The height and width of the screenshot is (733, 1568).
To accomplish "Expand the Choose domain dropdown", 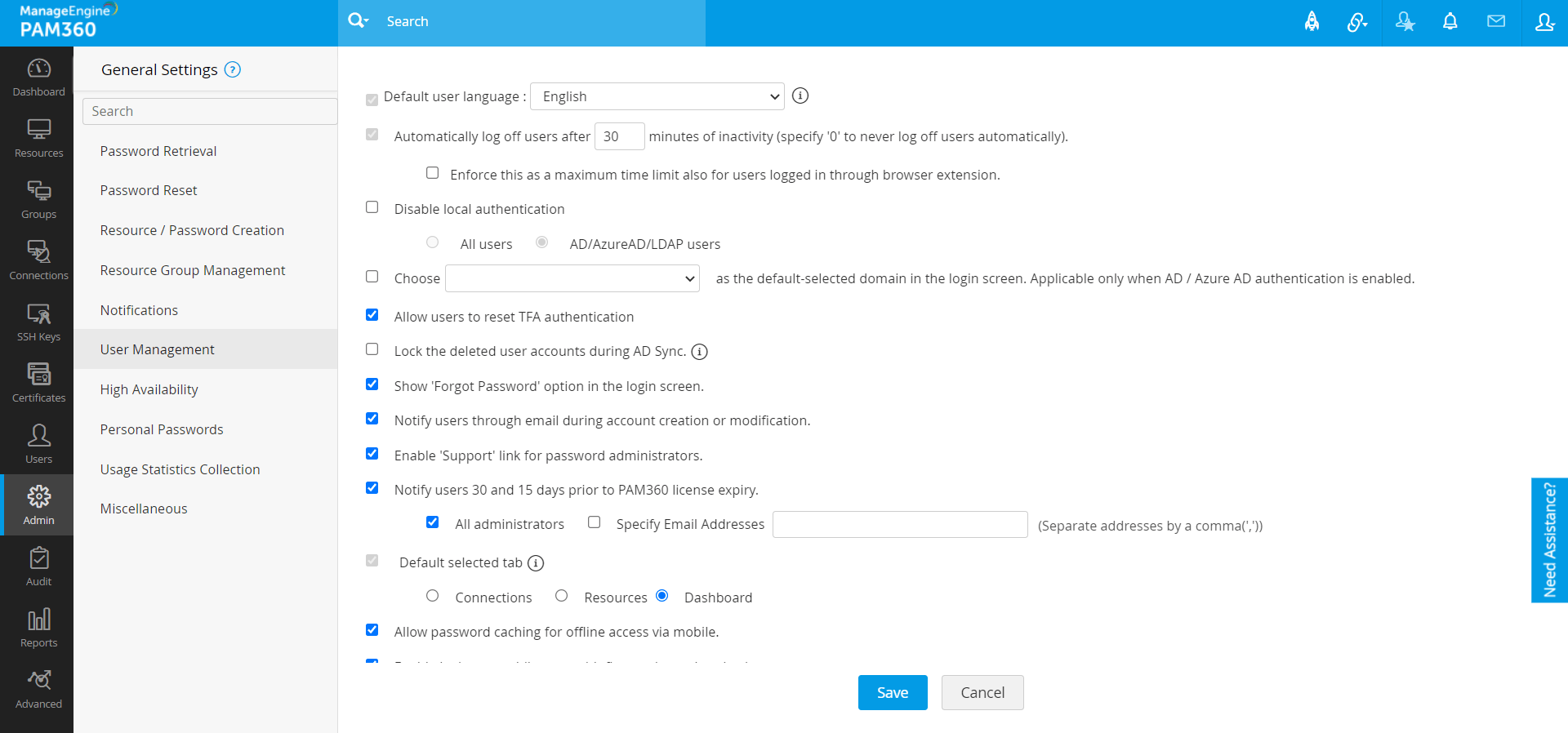I will coord(572,278).
